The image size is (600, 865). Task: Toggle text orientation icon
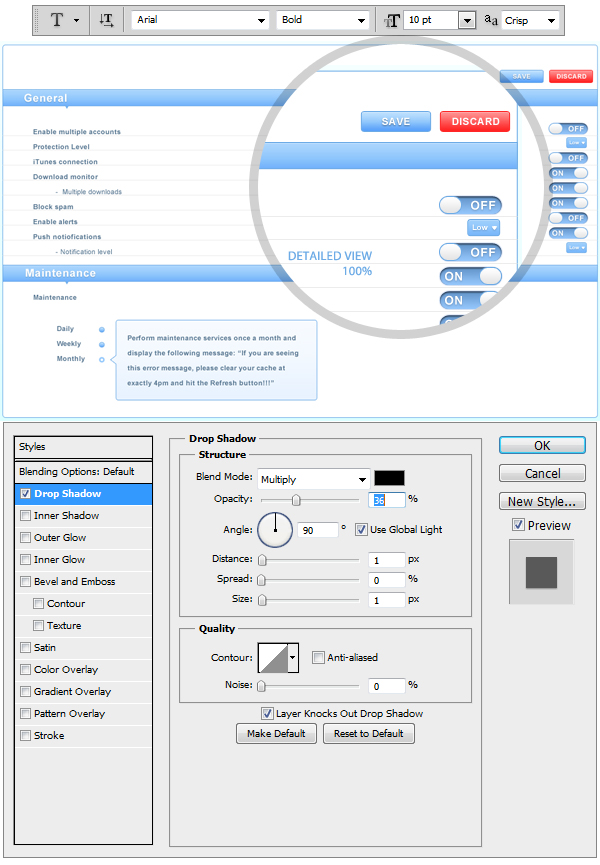(x=107, y=20)
